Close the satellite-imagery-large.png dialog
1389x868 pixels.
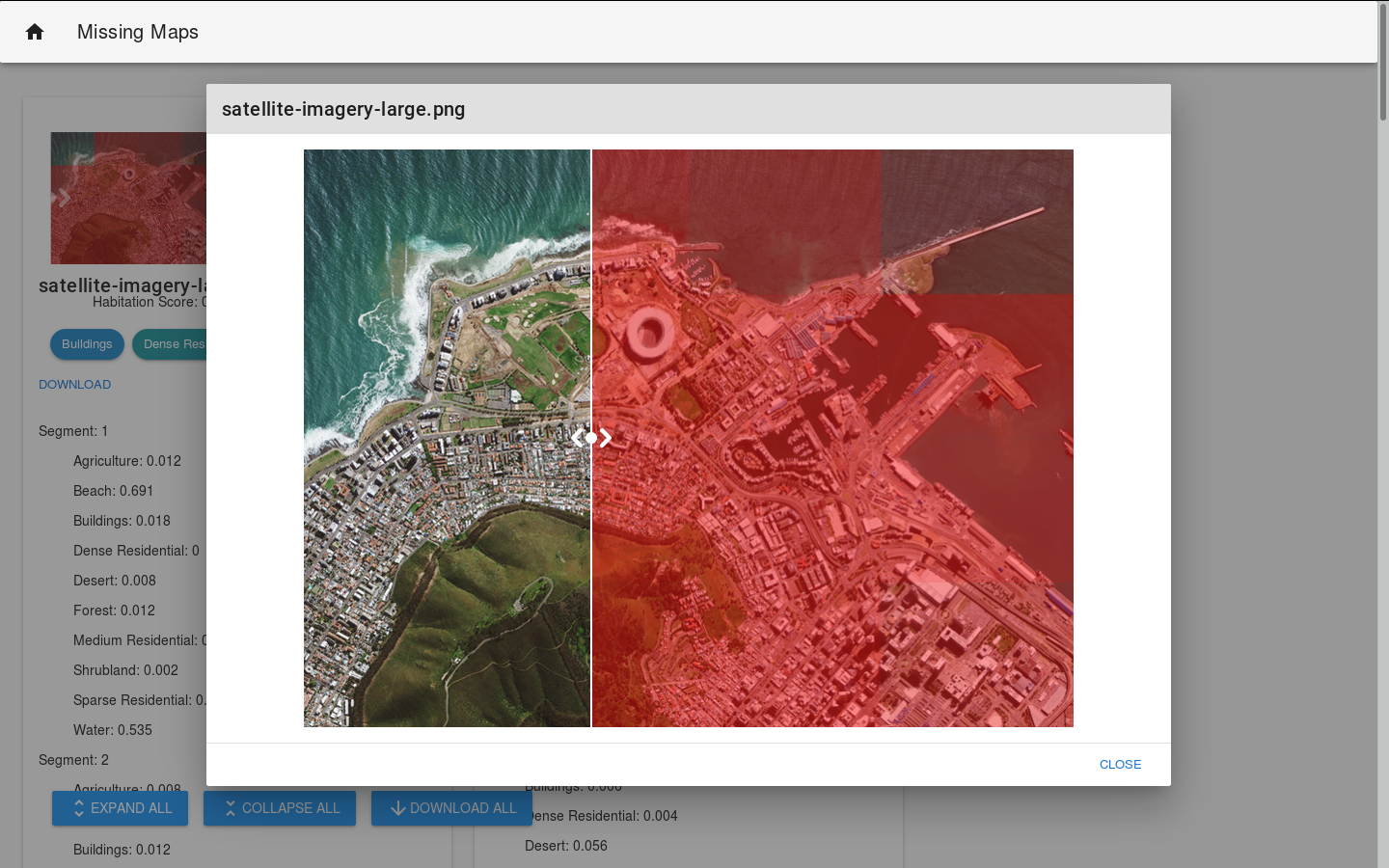pos(1120,765)
